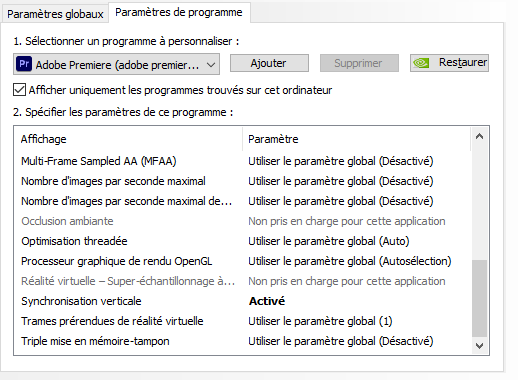518x380 pixels.
Task: Click the scroll down arrow in settings list
Action: pyautogui.click(x=479, y=346)
